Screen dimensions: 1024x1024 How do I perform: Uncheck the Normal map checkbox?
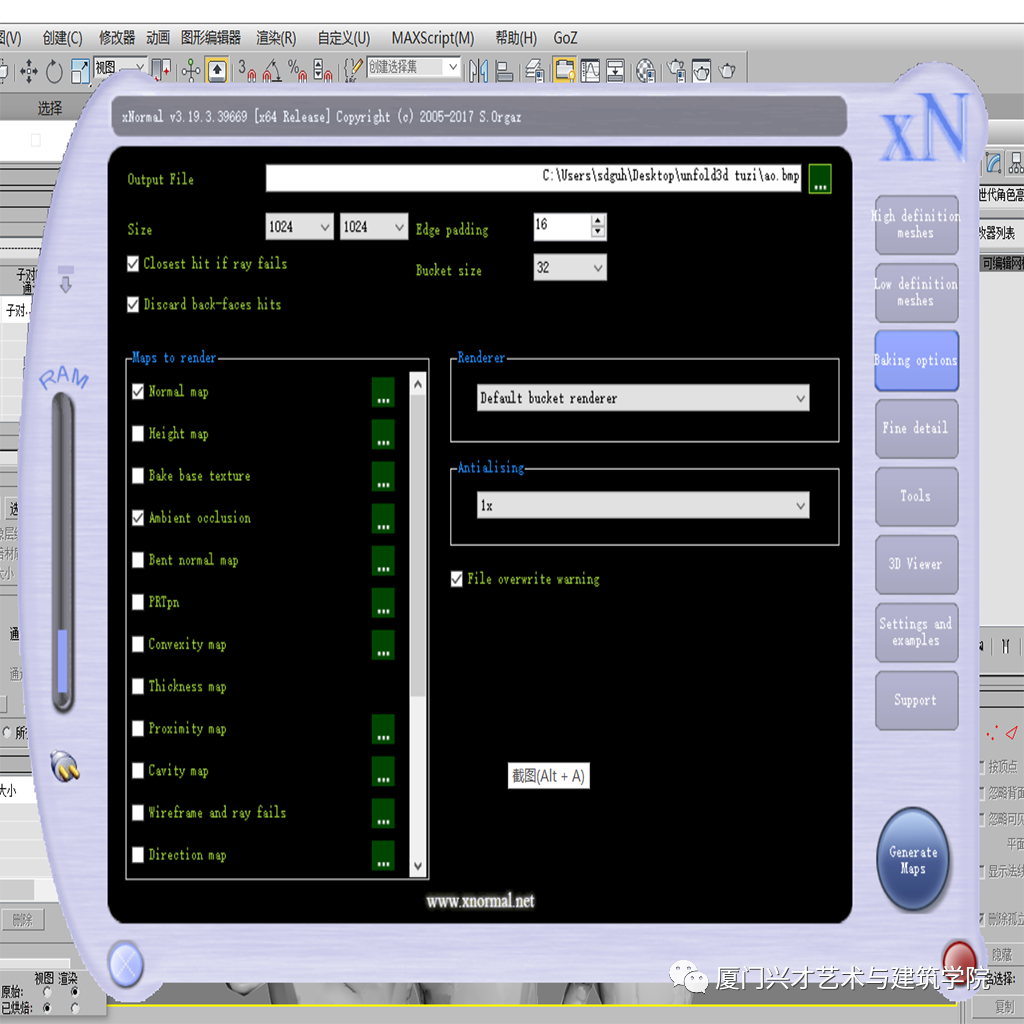click(x=138, y=392)
